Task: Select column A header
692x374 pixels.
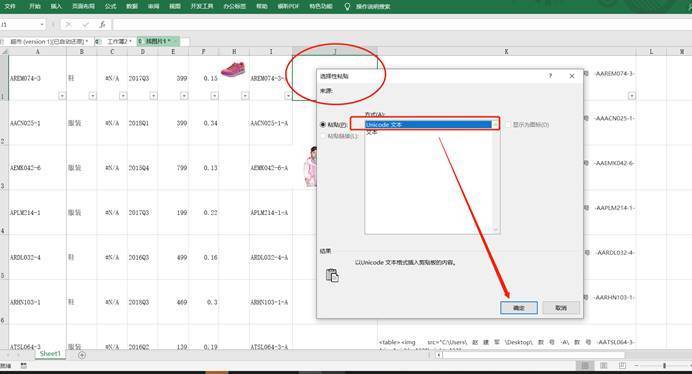Action: tap(38, 52)
